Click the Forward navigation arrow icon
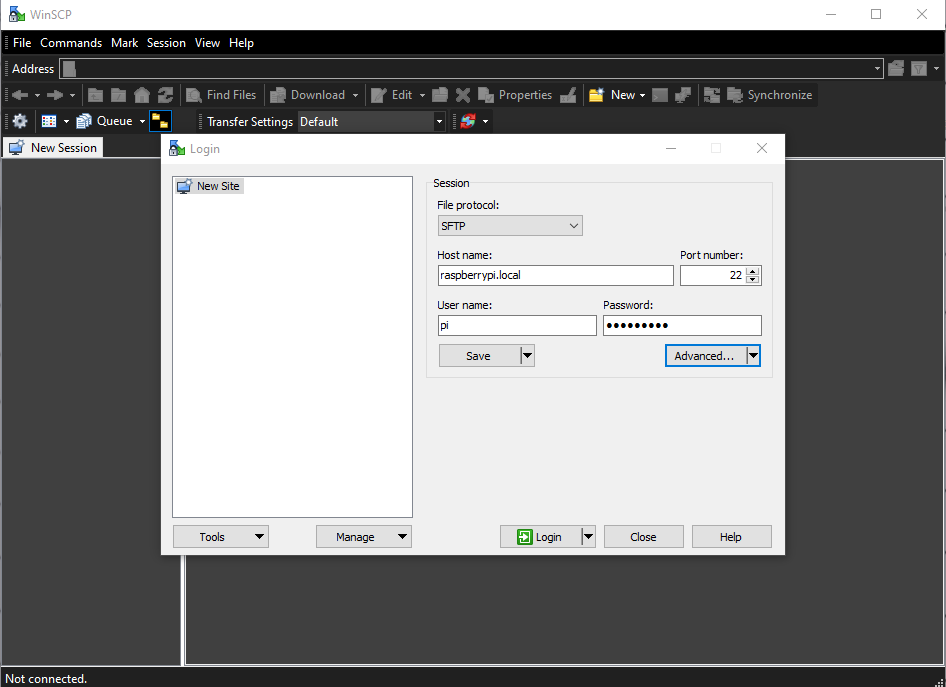Screen dimensions: 946x687 point(55,95)
